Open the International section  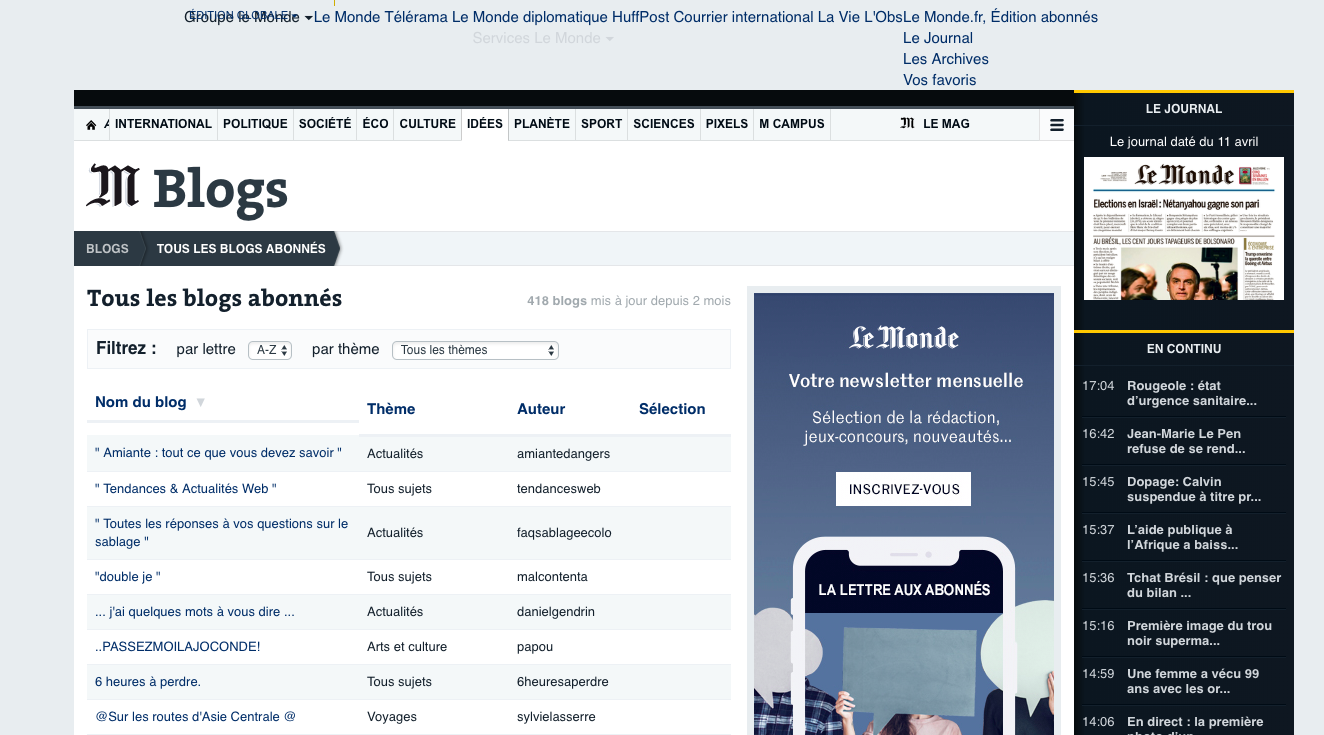click(x=163, y=124)
